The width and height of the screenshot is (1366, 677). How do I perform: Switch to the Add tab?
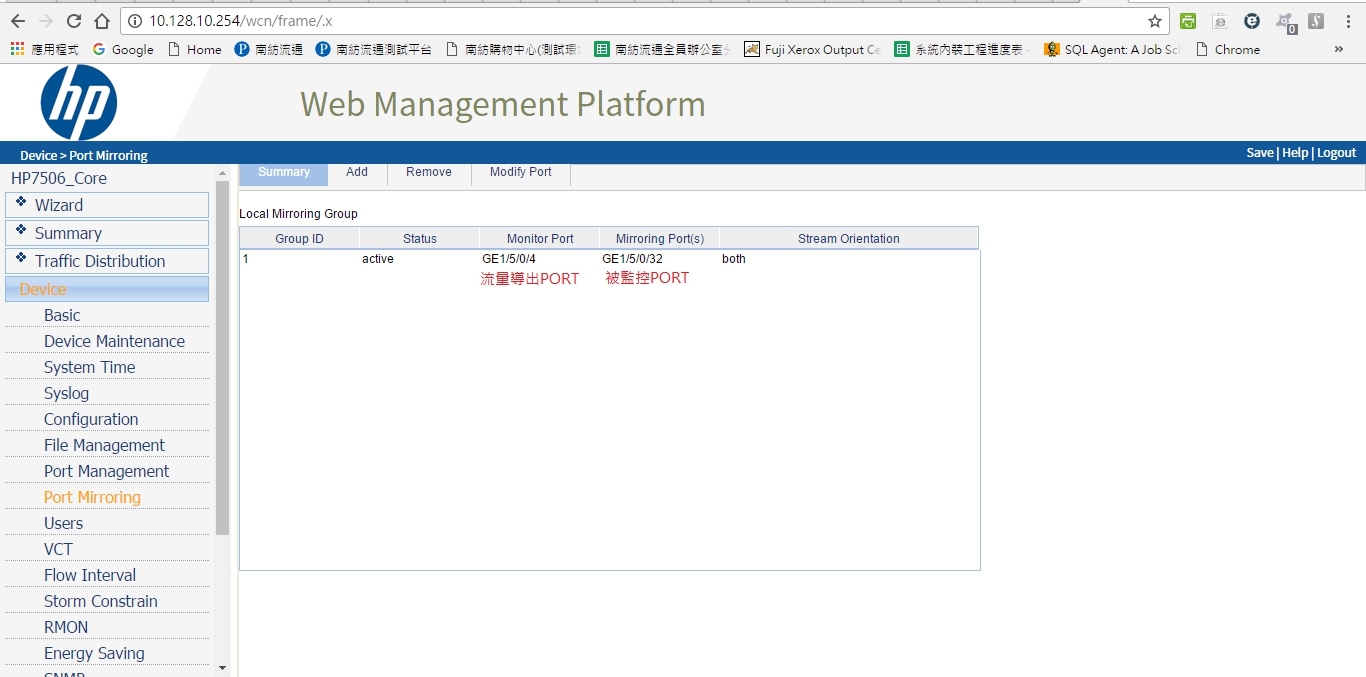pyautogui.click(x=357, y=172)
